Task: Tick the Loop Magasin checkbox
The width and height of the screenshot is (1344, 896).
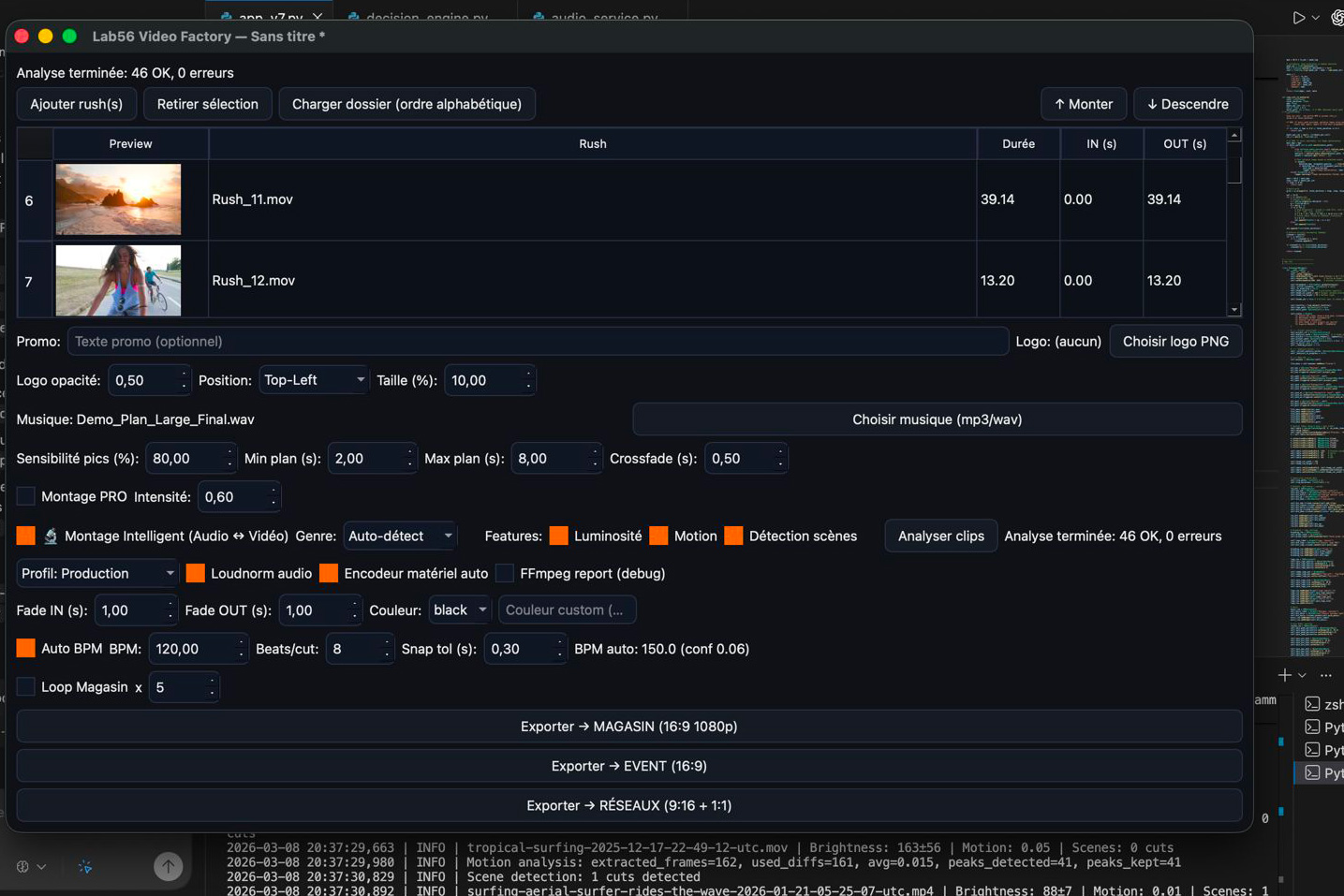Action: click(26, 687)
